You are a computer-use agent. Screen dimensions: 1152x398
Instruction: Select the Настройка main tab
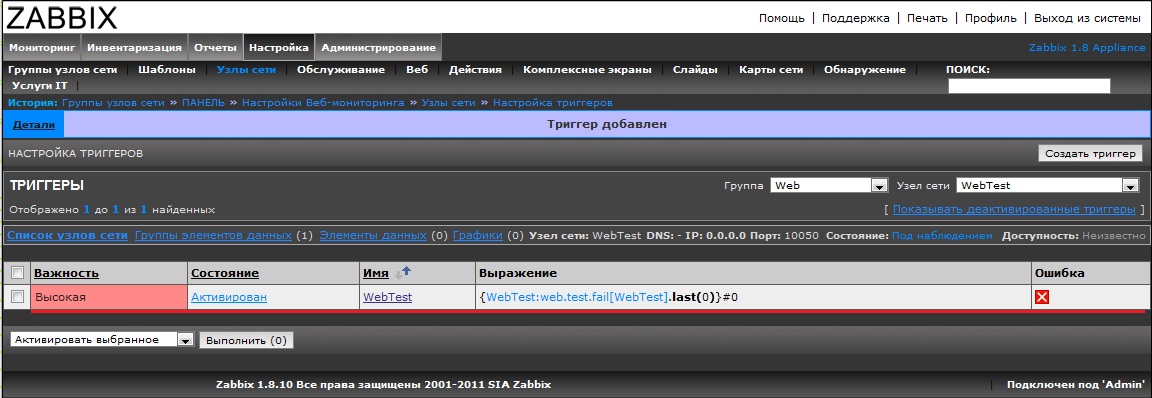[278, 48]
